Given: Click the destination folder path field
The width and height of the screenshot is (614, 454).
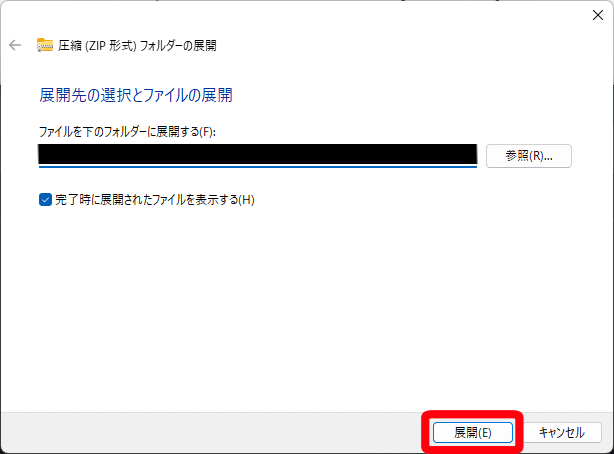Looking at the screenshot, I should (x=258, y=156).
